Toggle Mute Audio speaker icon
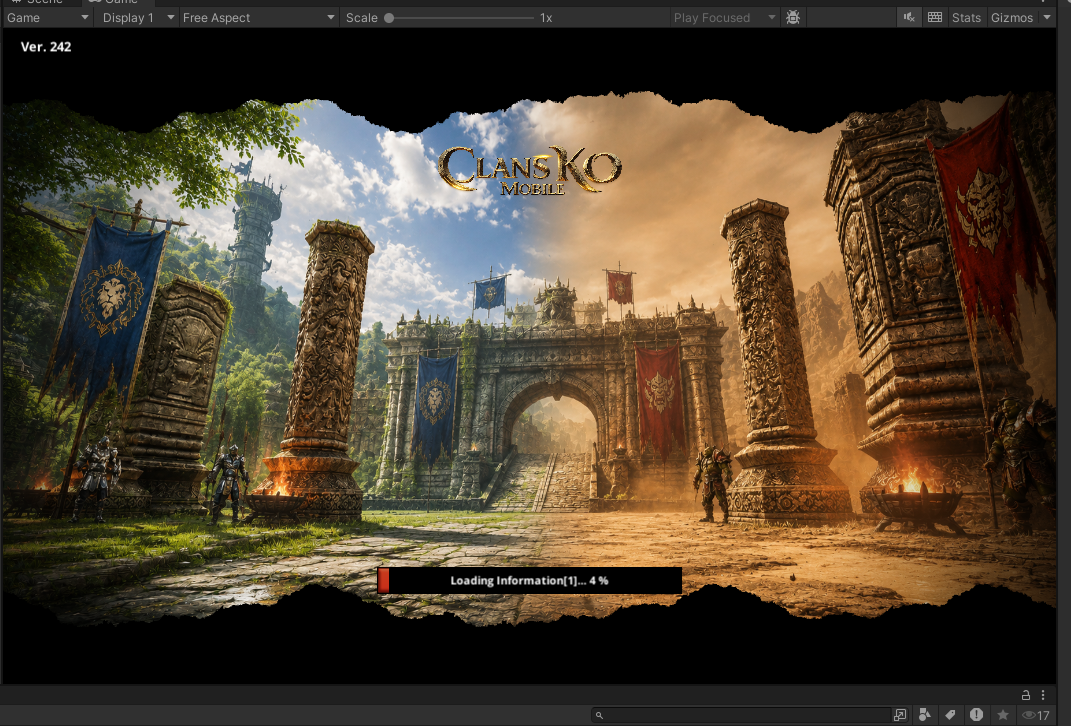Image resolution: width=1071 pixels, height=726 pixels. (x=909, y=18)
